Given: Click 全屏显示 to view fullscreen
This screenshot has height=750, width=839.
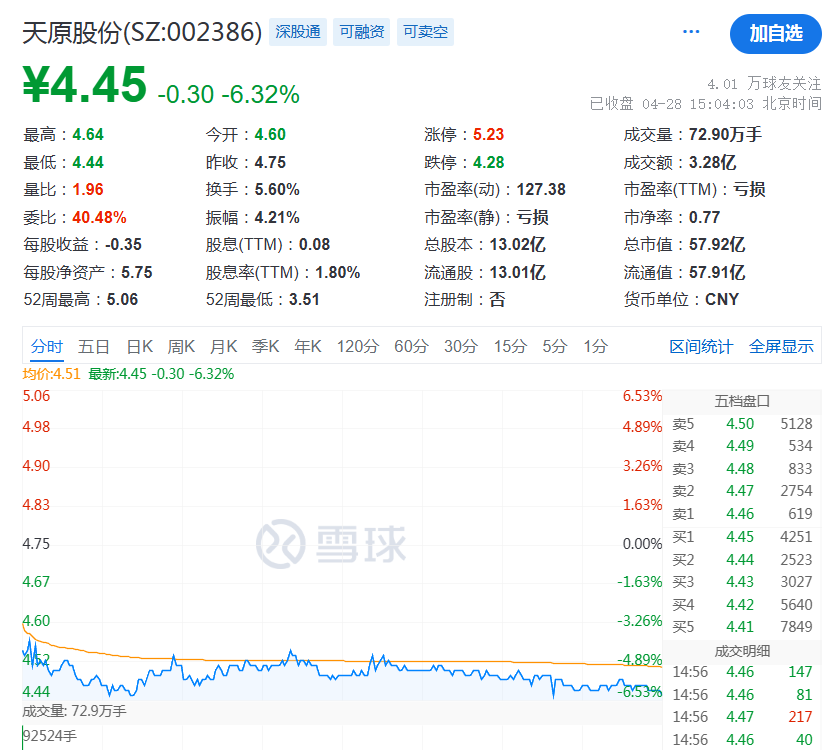Looking at the screenshot, I should tap(781, 347).
